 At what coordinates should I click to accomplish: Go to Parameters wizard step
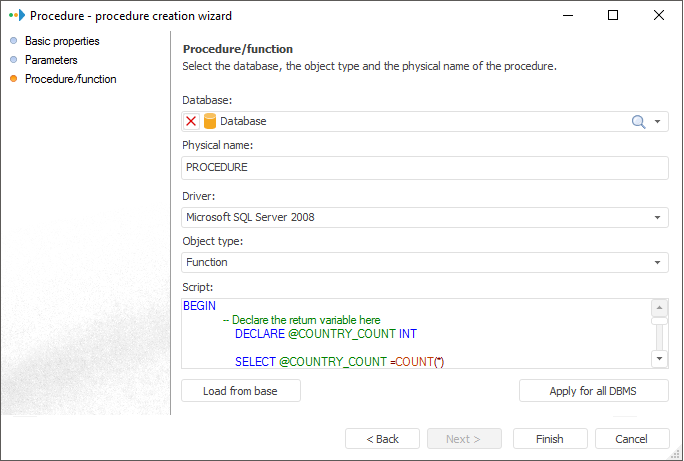[x=51, y=60]
